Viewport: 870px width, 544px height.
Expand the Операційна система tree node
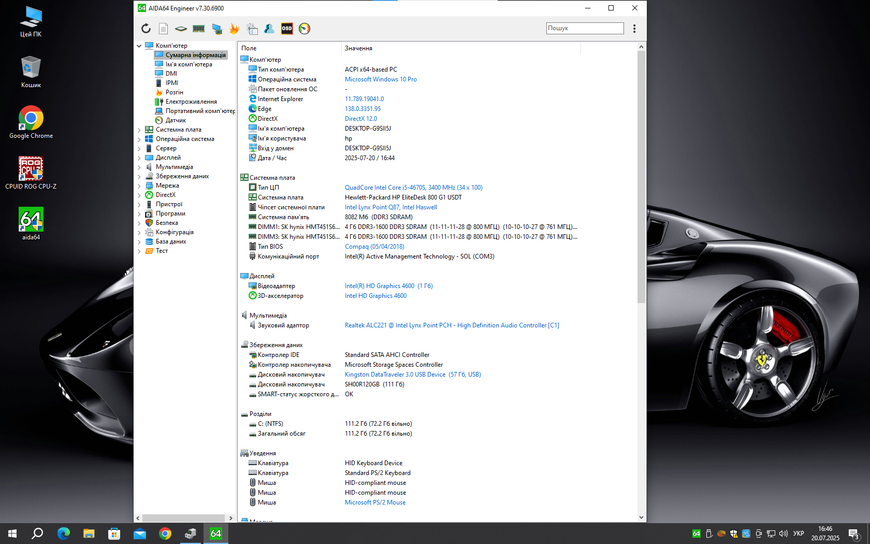139,139
